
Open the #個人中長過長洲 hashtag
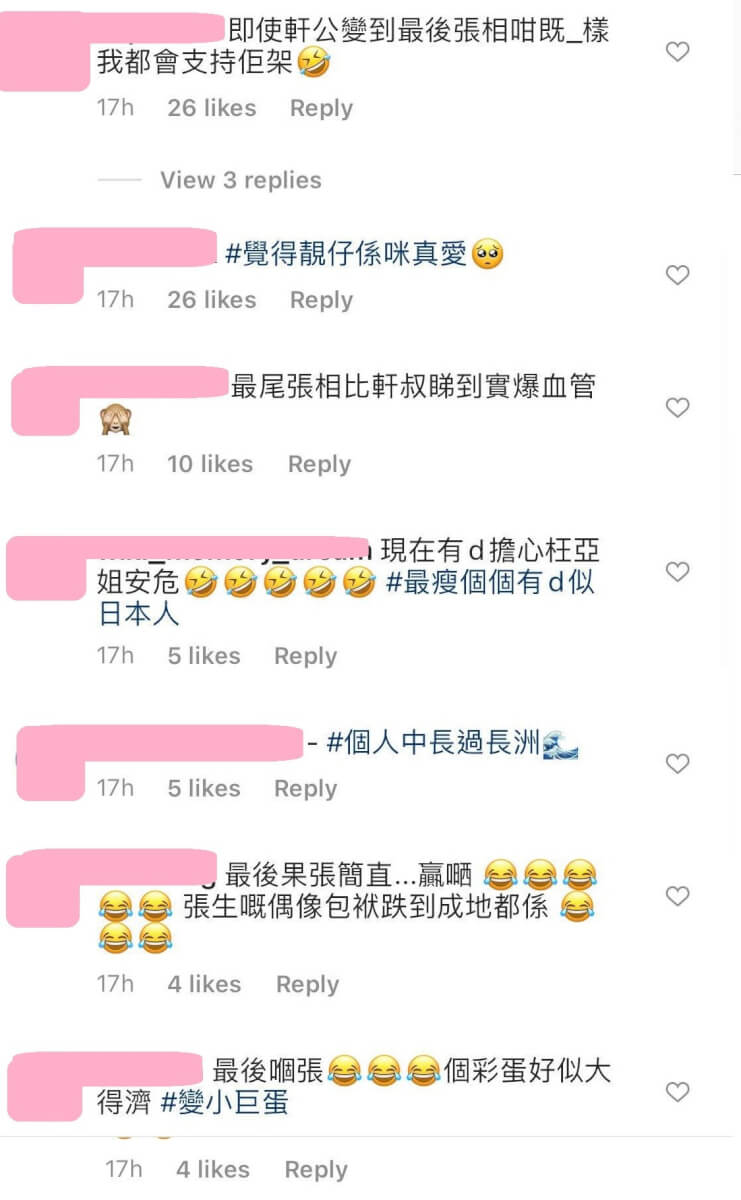[433, 743]
